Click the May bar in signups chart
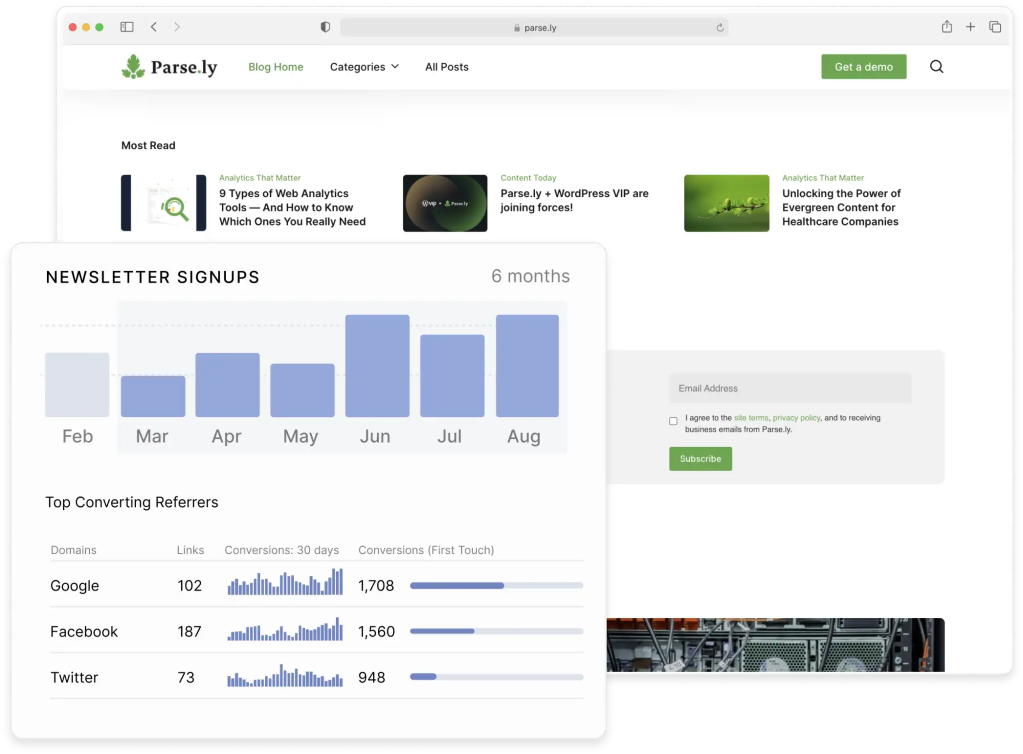Image resolution: width=1023 pixels, height=754 pixels. 302,390
